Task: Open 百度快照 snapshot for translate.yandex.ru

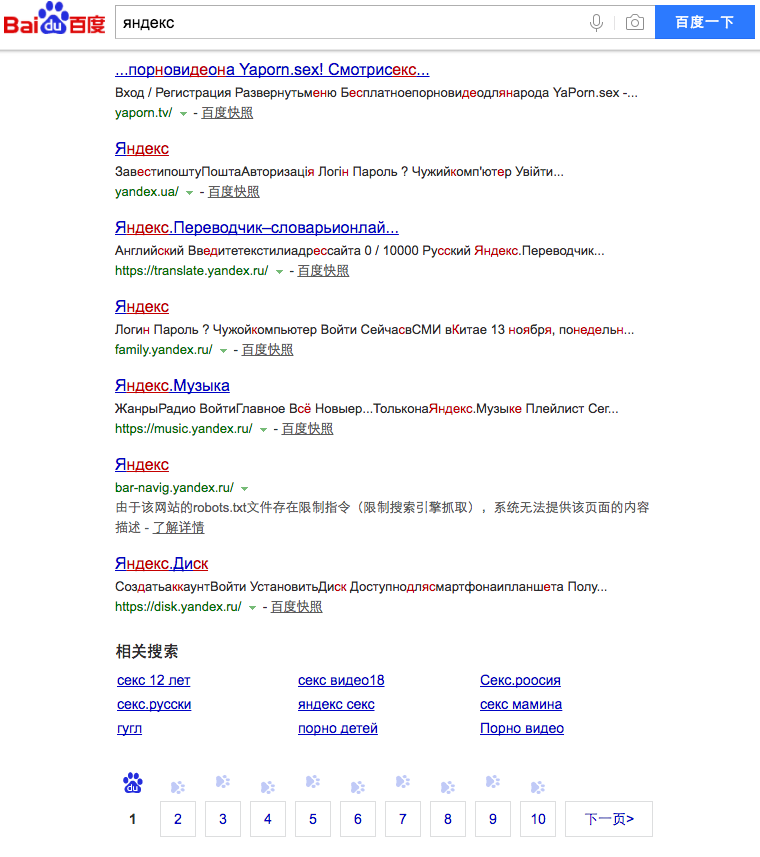Action: (323, 271)
